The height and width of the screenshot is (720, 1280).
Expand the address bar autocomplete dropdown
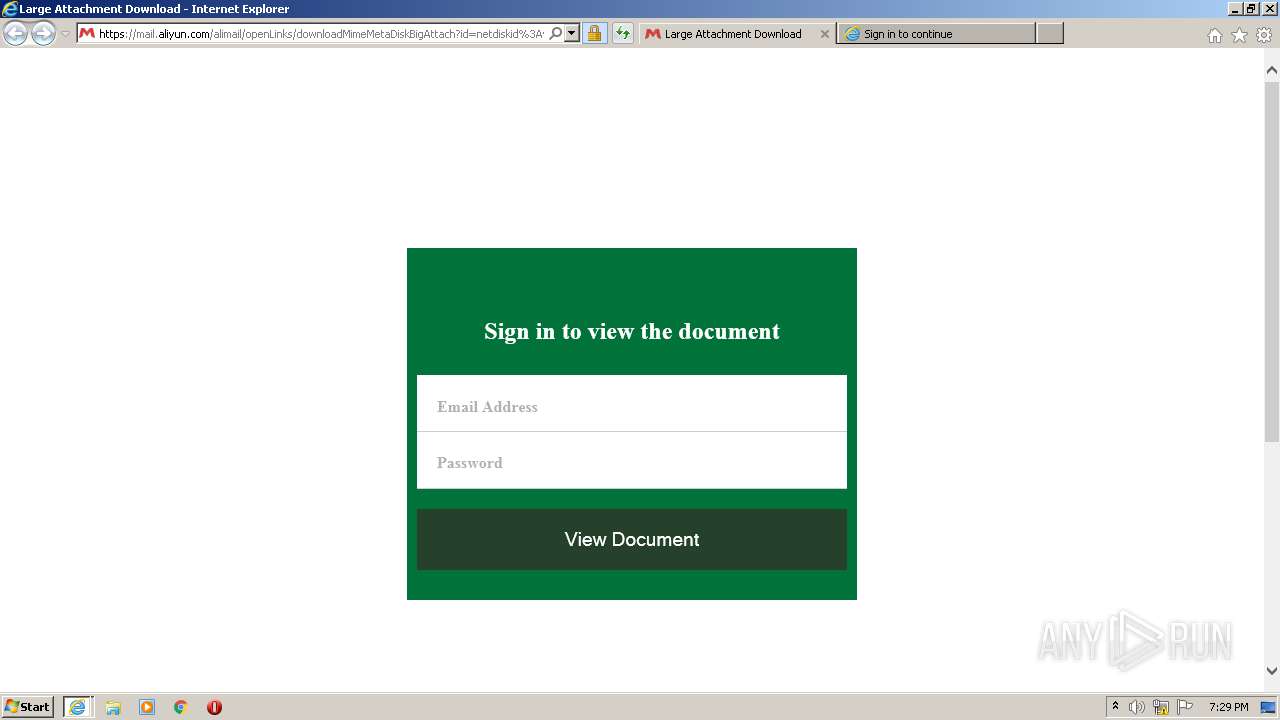pyautogui.click(x=572, y=34)
